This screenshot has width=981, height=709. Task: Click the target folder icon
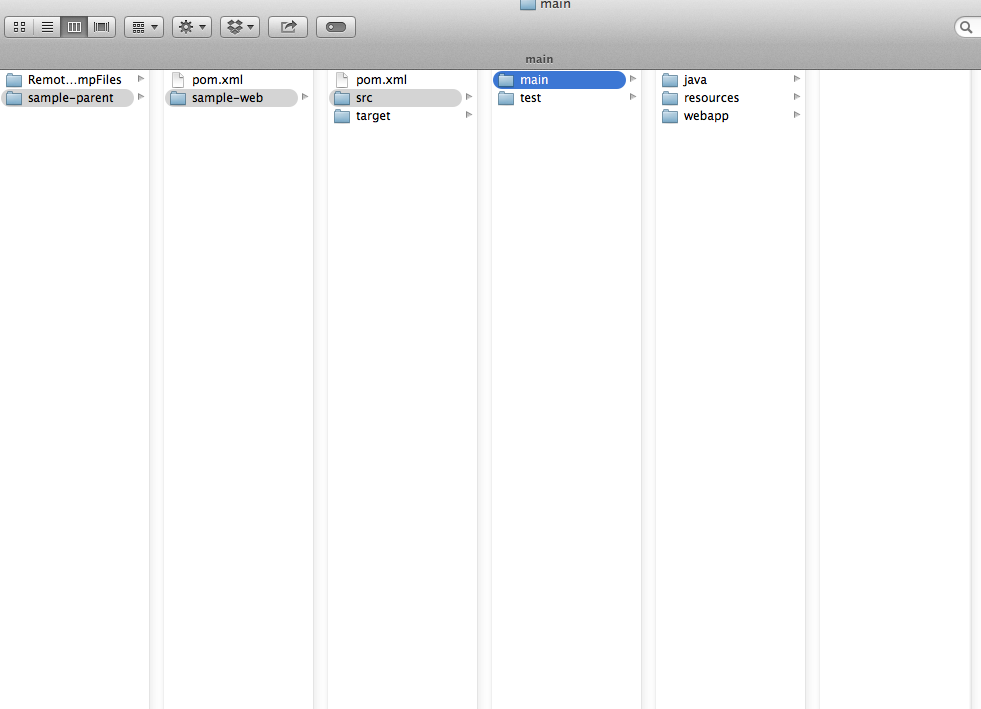point(342,116)
